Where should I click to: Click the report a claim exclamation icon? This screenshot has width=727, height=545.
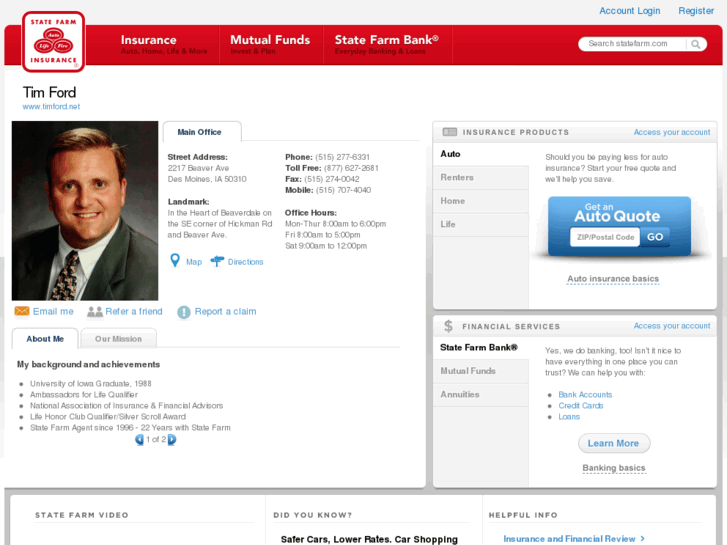tap(184, 312)
